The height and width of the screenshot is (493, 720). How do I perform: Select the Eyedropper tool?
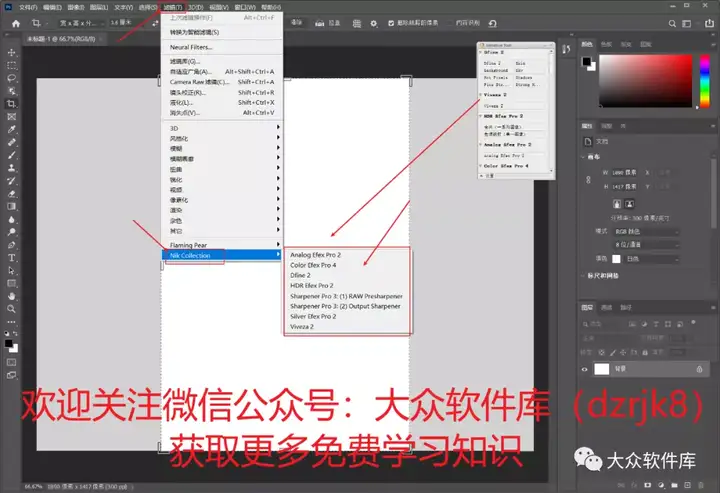click(x=11, y=129)
